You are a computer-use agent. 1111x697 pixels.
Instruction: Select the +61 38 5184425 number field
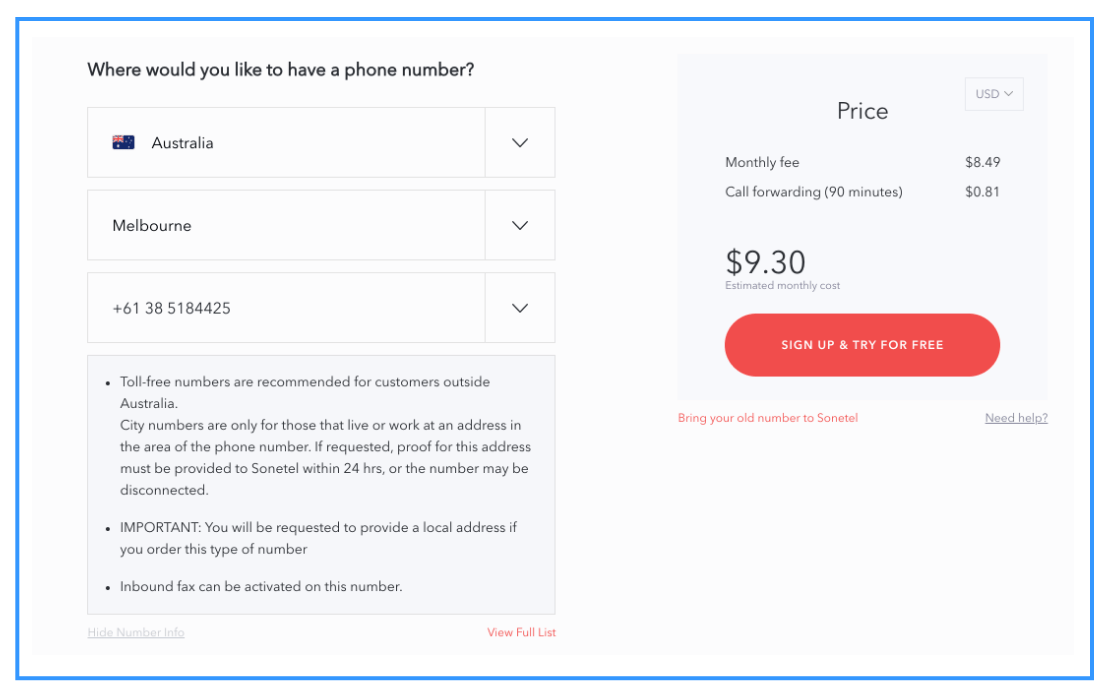300,307
